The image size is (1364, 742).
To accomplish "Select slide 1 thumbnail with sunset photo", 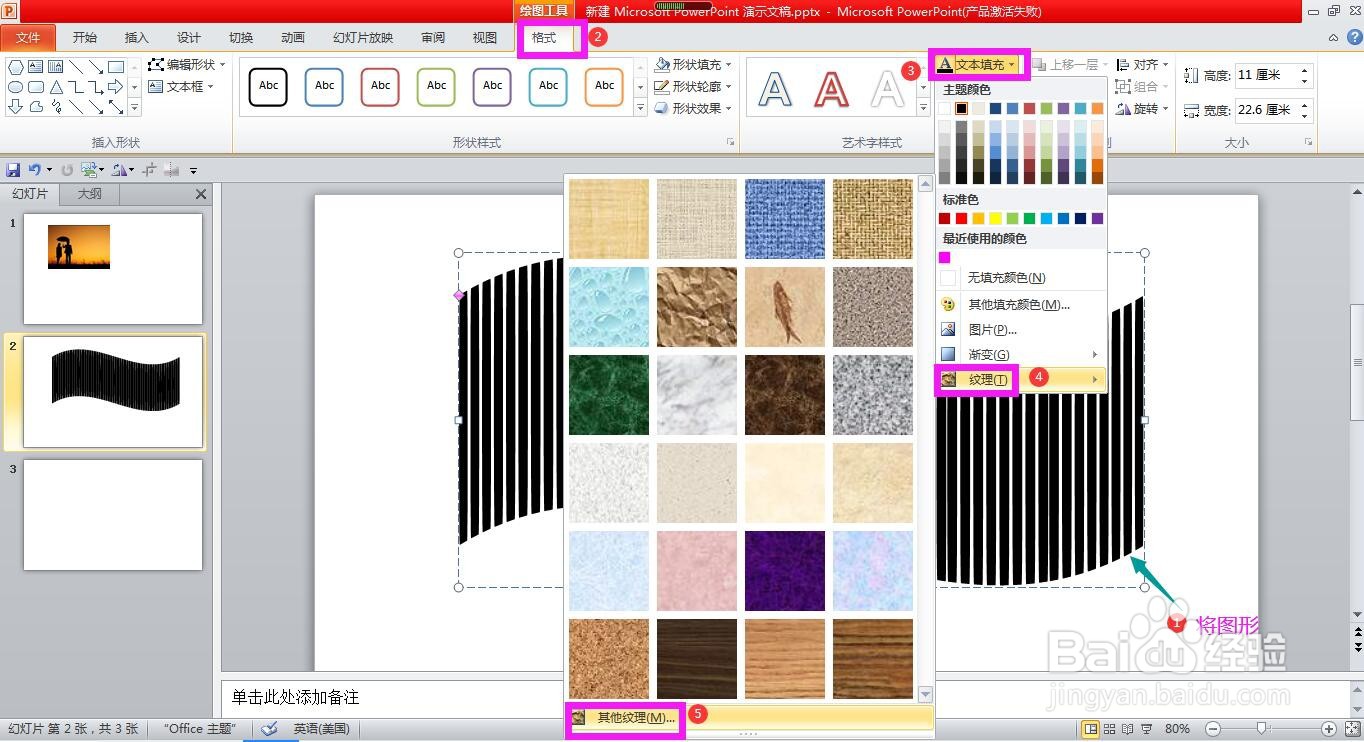I will pyautogui.click(x=113, y=269).
